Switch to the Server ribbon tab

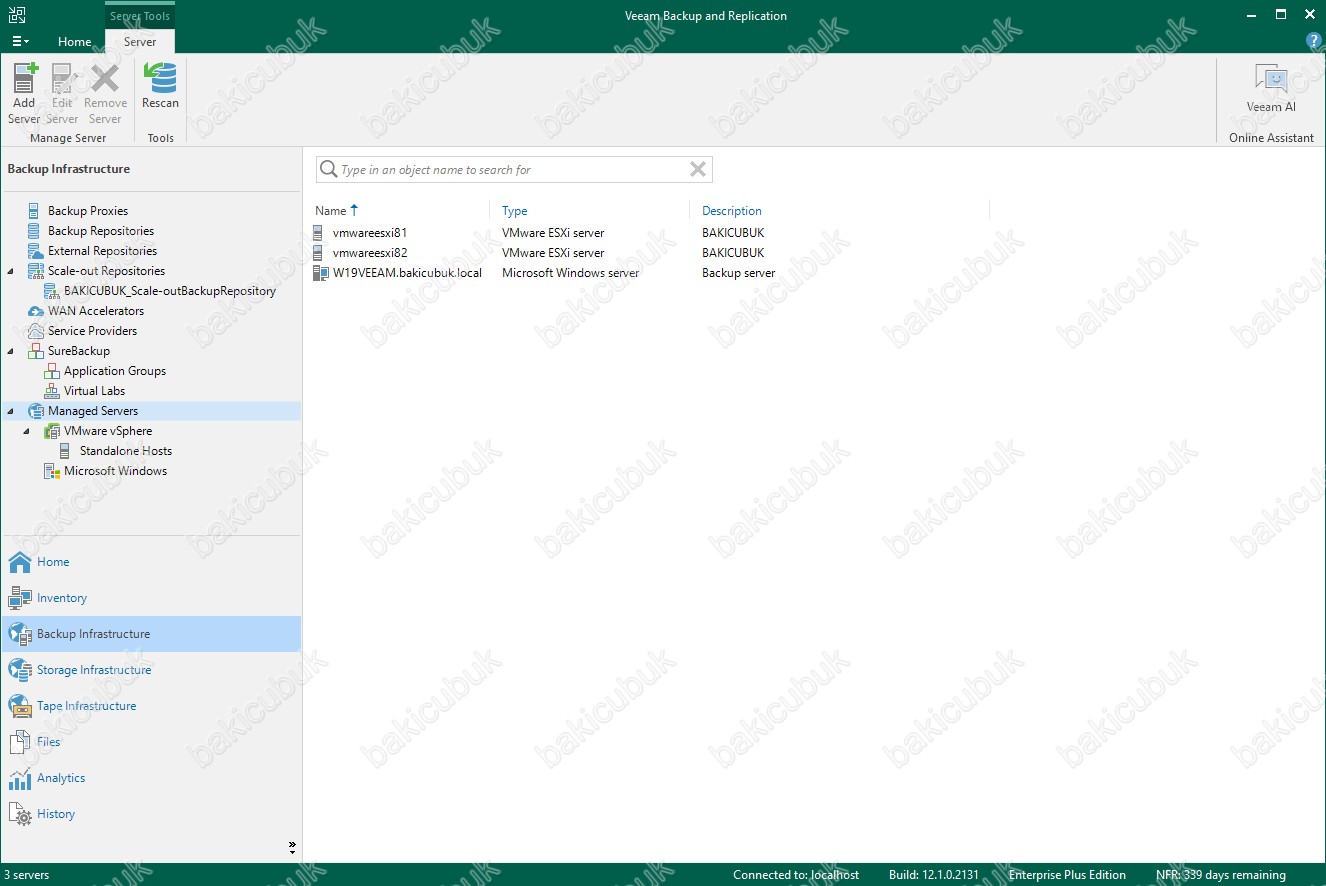(140, 42)
